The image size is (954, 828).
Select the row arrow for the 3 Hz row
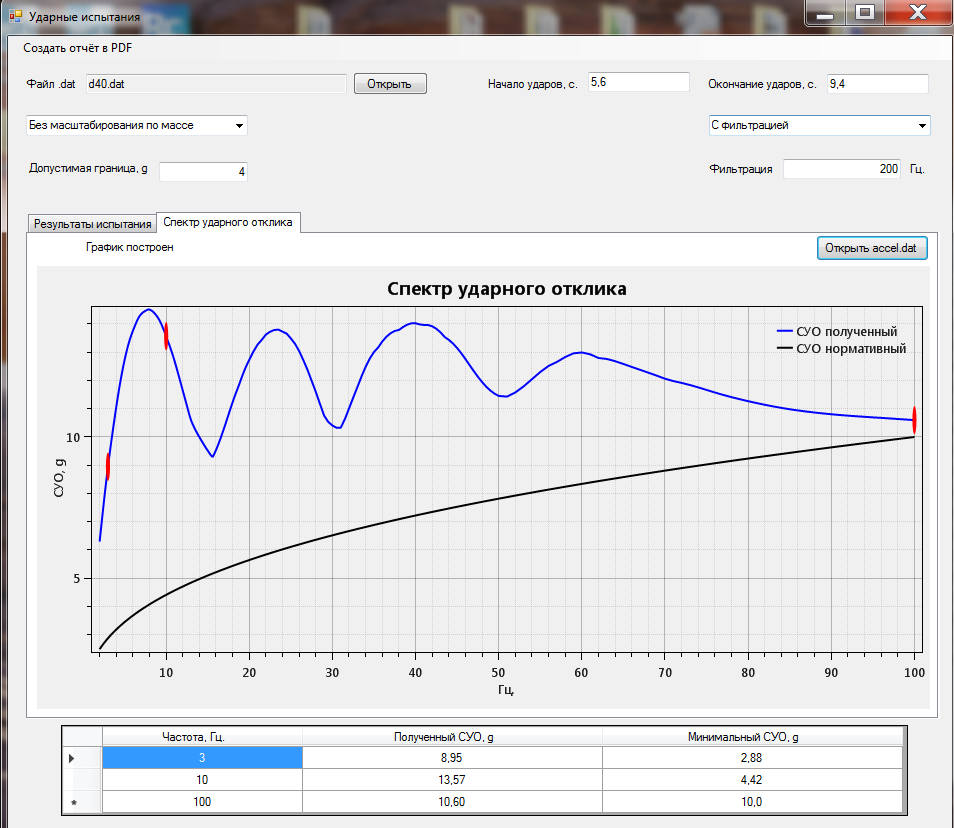coord(71,759)
